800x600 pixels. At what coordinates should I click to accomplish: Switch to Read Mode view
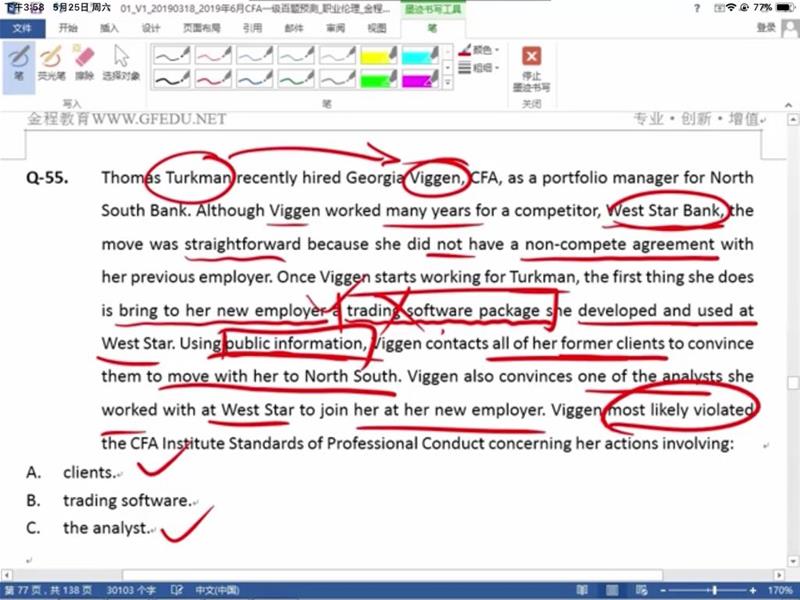[582, 590]
